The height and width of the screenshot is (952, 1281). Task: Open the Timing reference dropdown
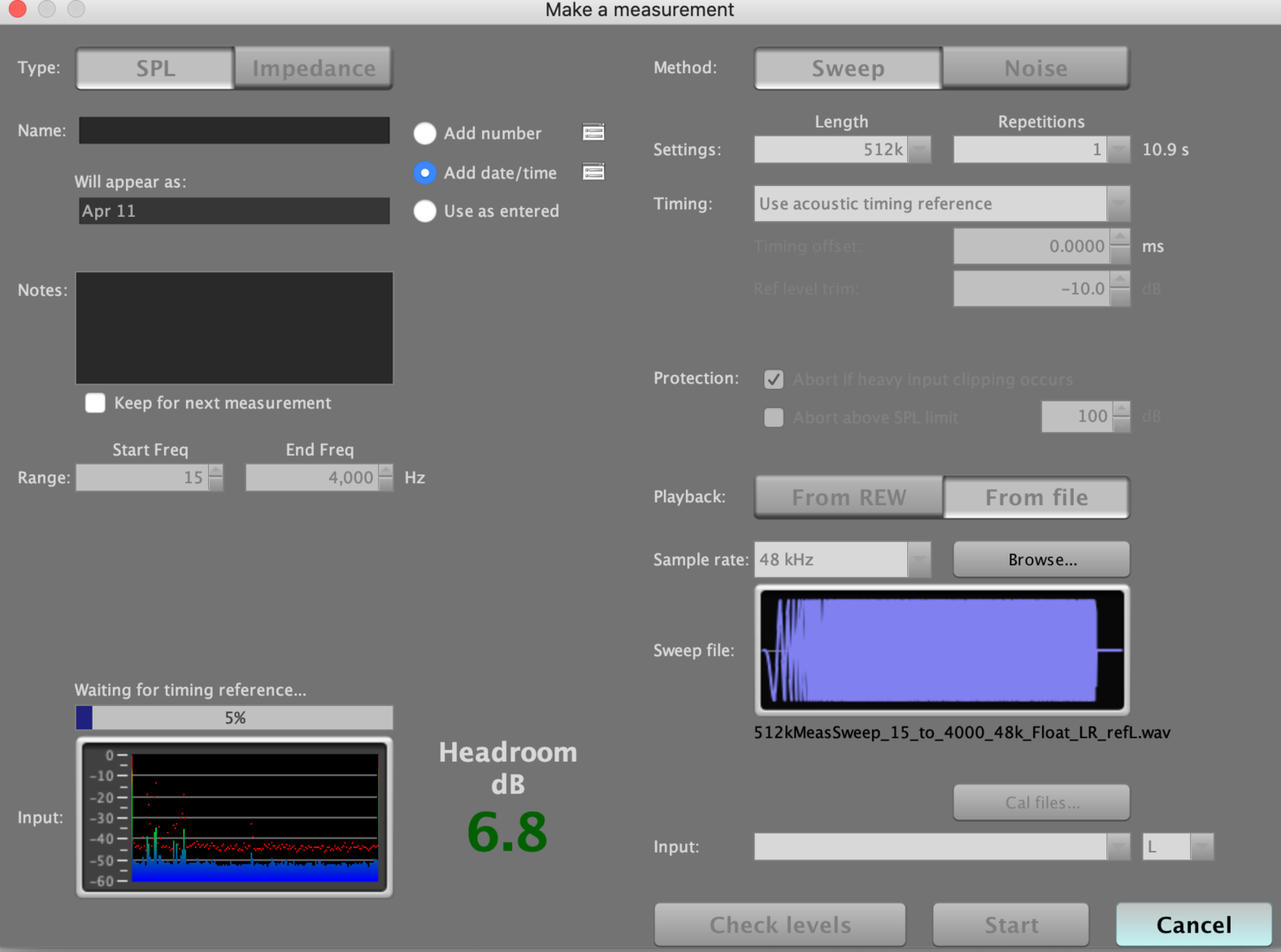click(1118, 205)
